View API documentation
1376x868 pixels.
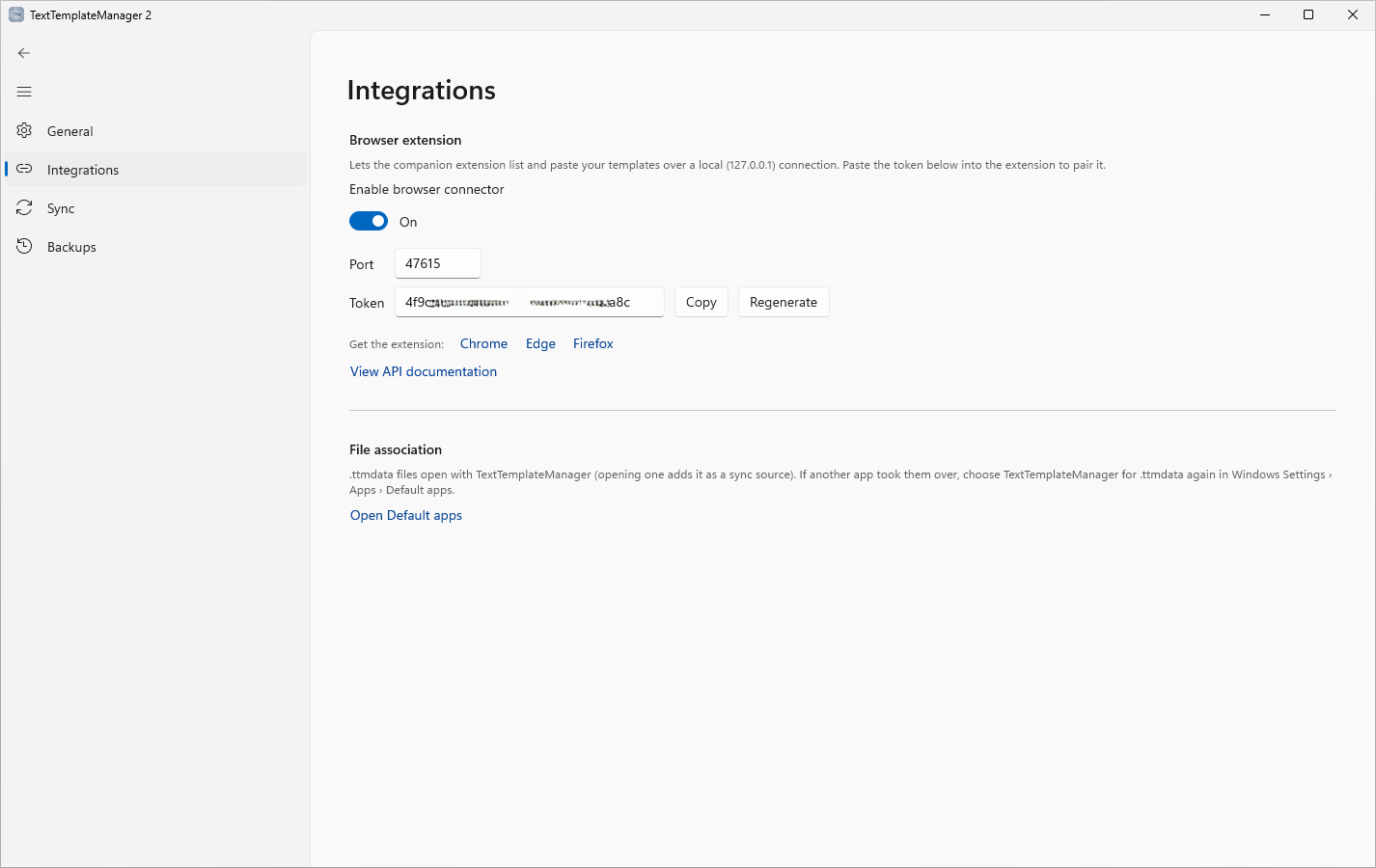[424, 371]
